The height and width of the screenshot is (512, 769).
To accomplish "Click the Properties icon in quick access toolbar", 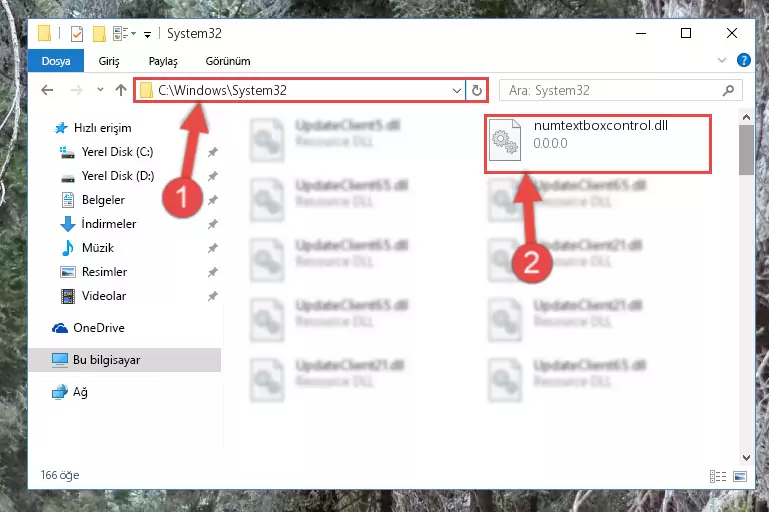I will tap(77, 34).
